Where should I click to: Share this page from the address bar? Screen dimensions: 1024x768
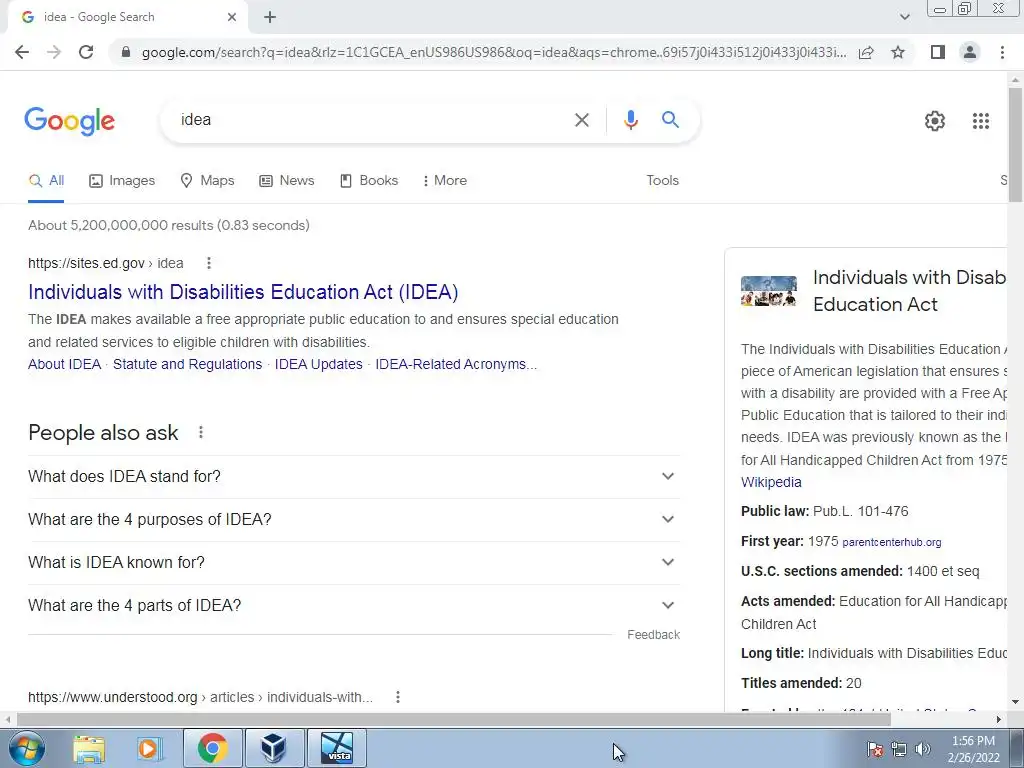(866, 52)
